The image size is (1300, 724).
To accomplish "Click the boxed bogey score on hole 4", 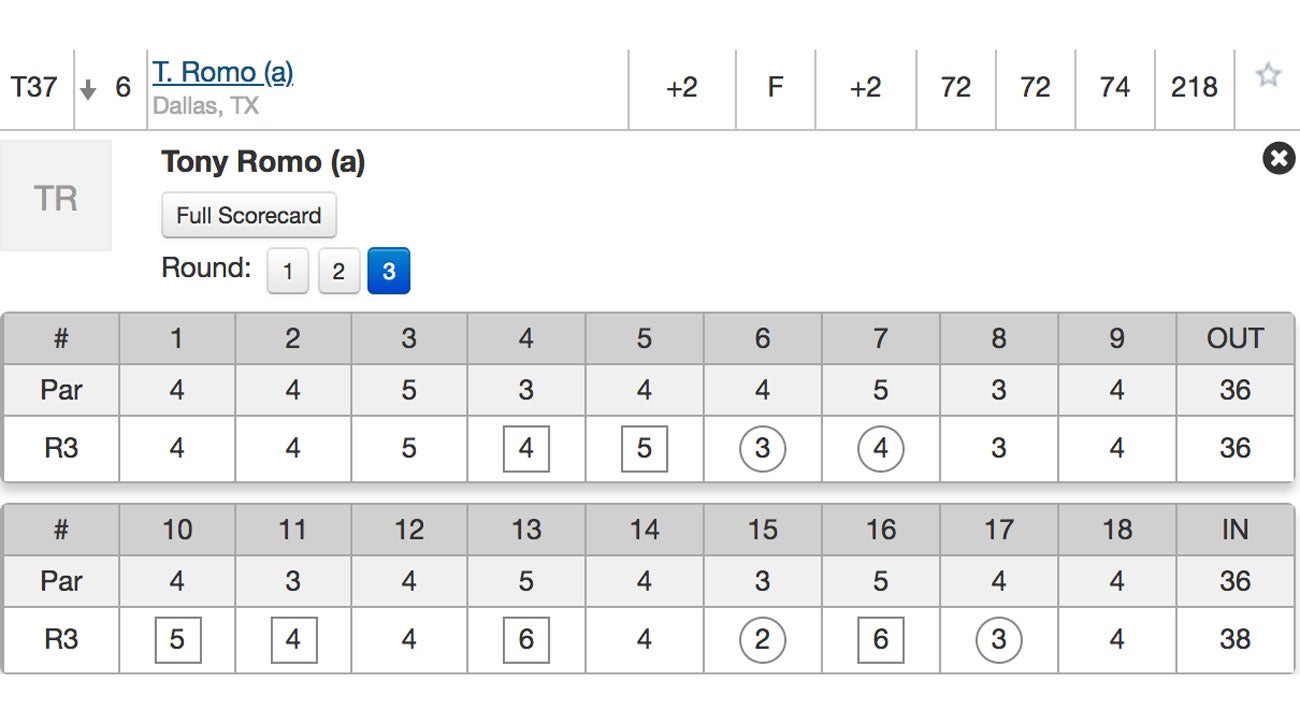I will [526, 449].
